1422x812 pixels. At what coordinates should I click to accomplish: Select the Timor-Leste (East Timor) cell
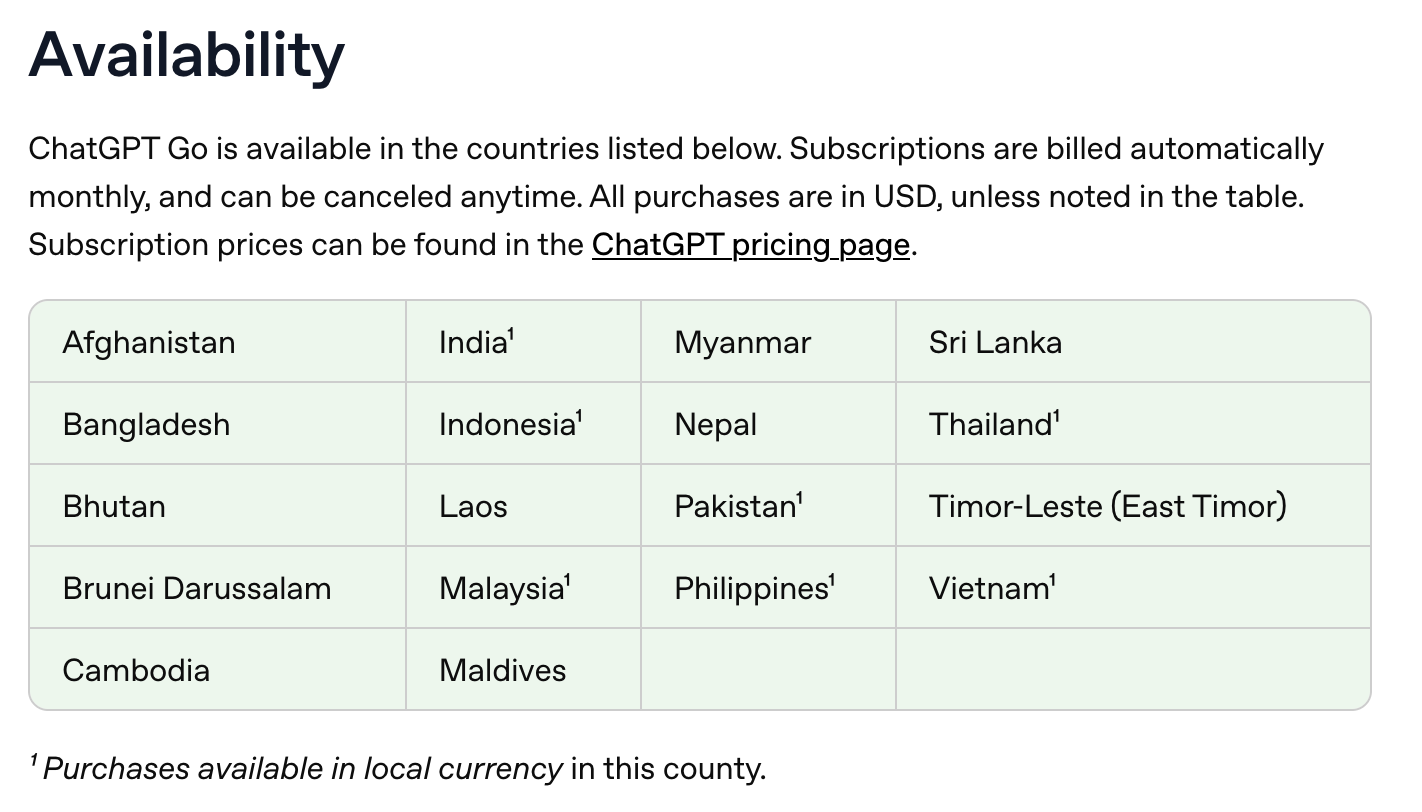tap(1107, 507)
